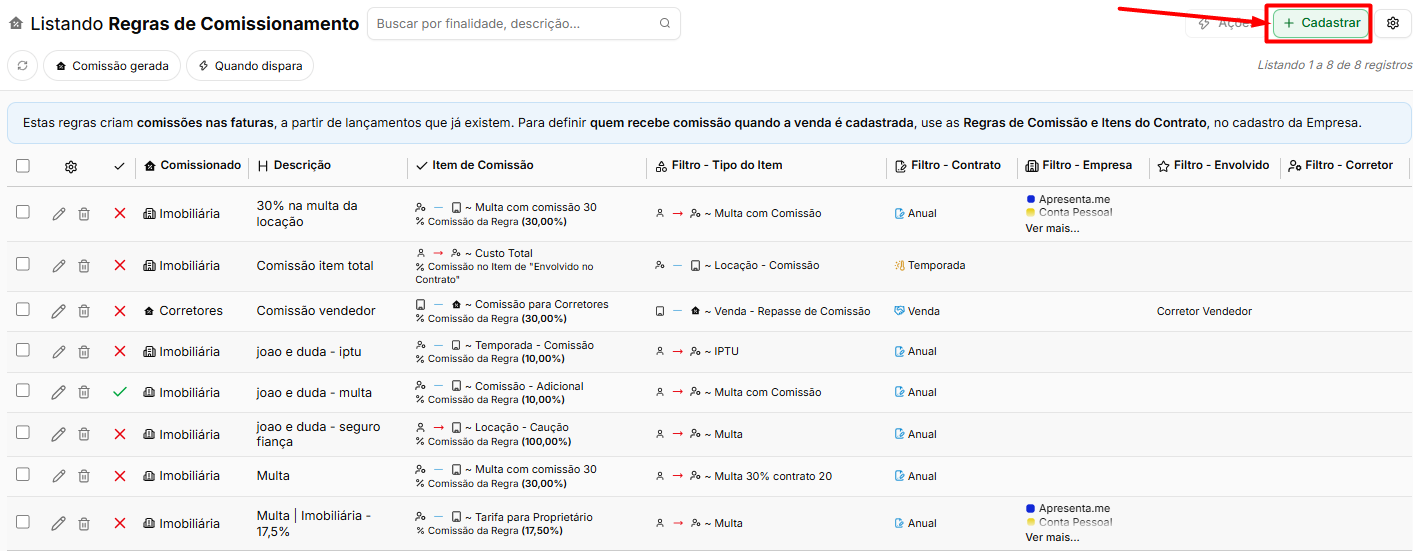This screenshot has height=551, width=1413.
Task: Check the checkbox on 'Multa' 30,00% row
Action: (23, 475)
